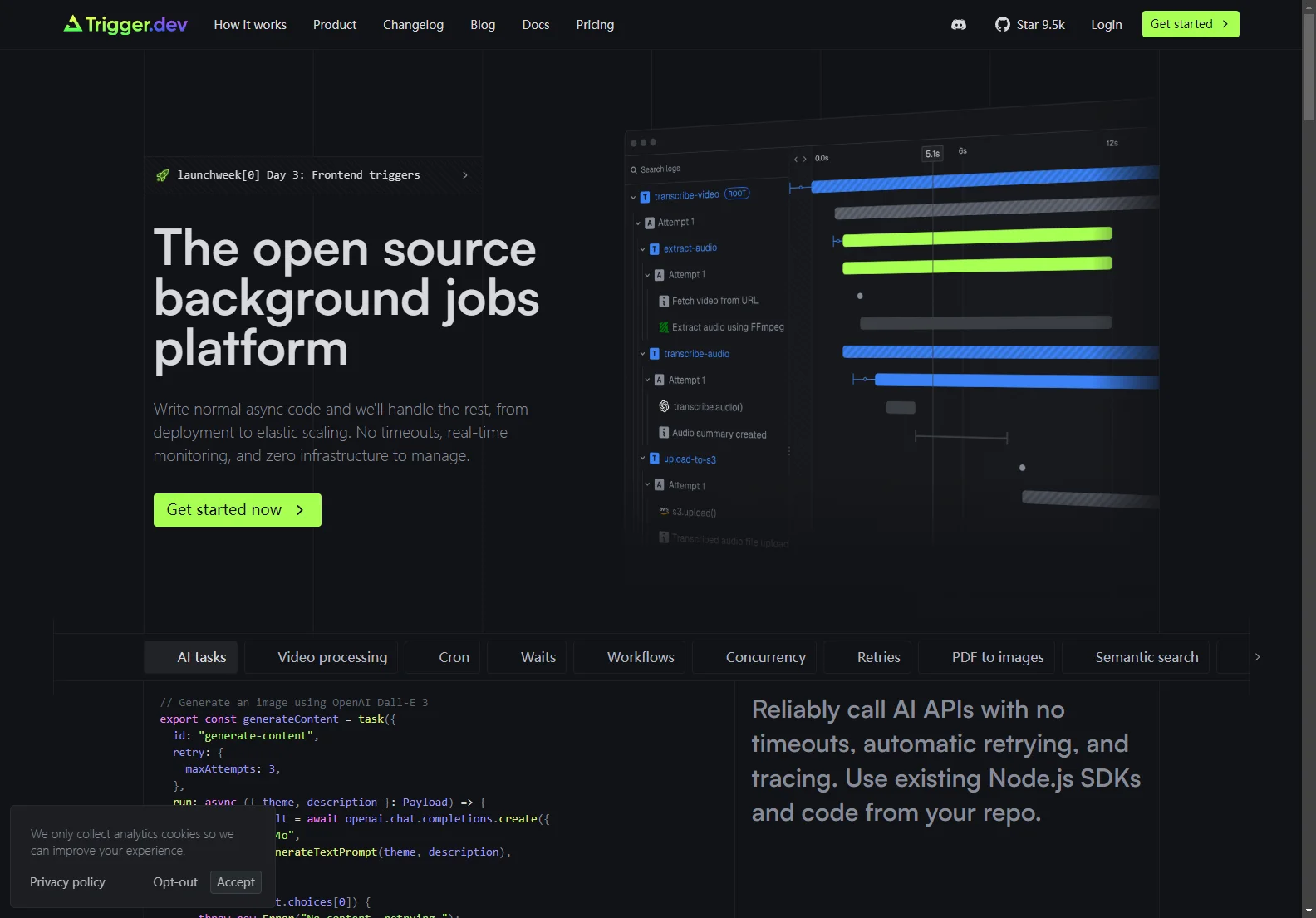Click the AWS icon beside s3.upload()
Image resolution: width=1316 pixels, height=918 pixels.
(664, 511)
